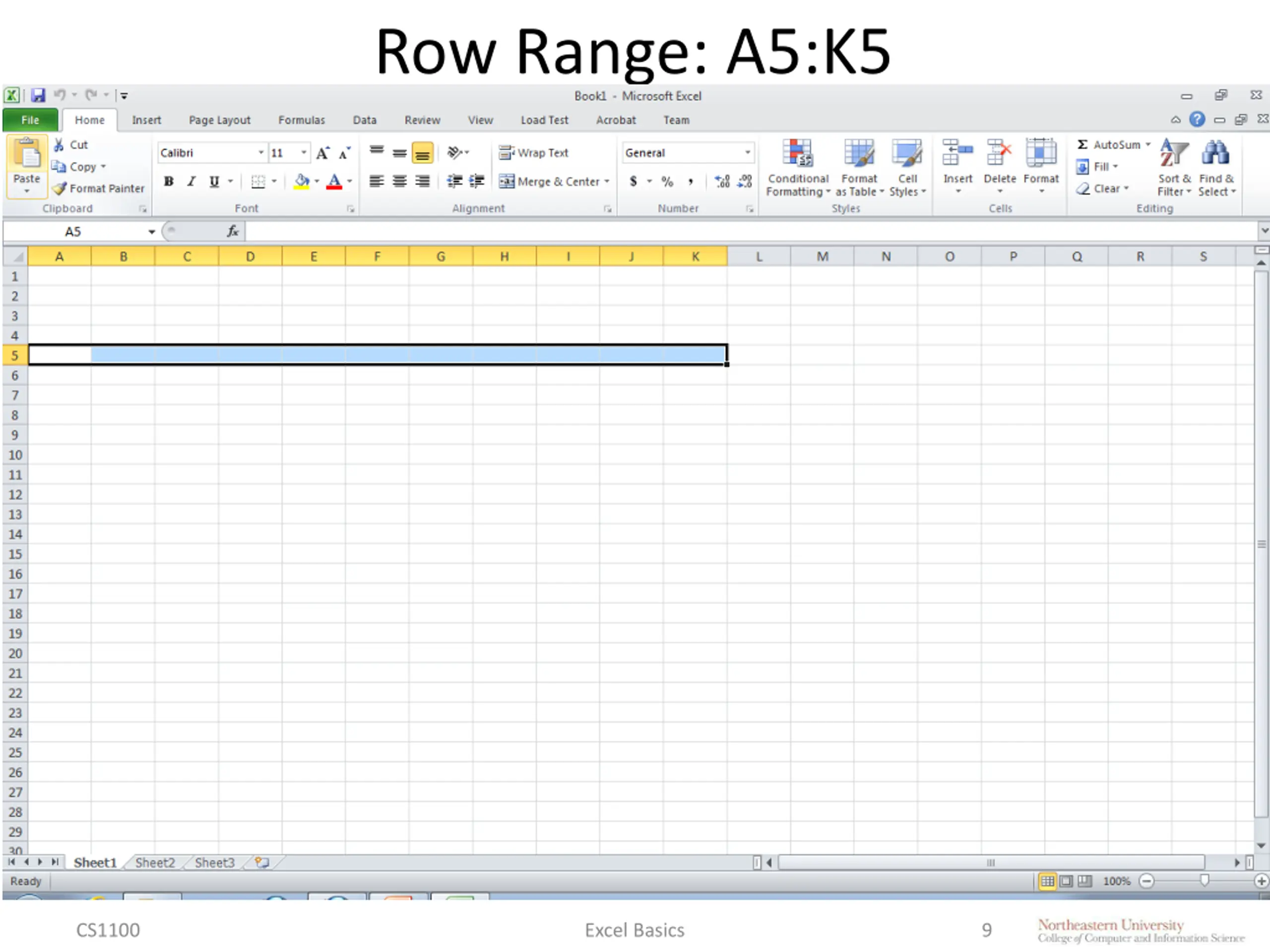Image resolution: width=1270 pixels, height=952 pixels.
Task: Click the fx Insert Function icon
Action: point(233,231)
